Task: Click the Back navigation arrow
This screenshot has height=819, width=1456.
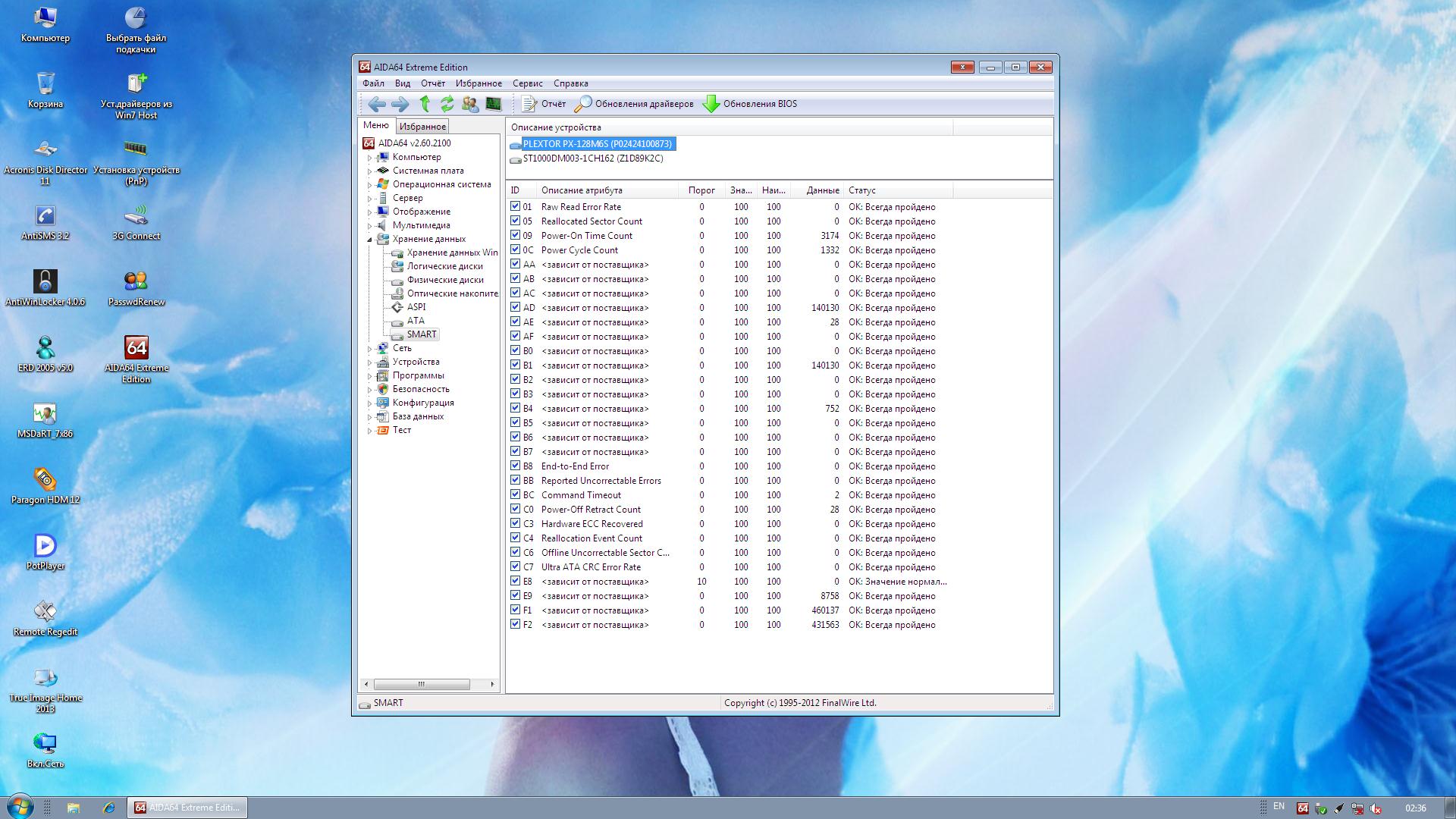Action: [x=376, y=104]
